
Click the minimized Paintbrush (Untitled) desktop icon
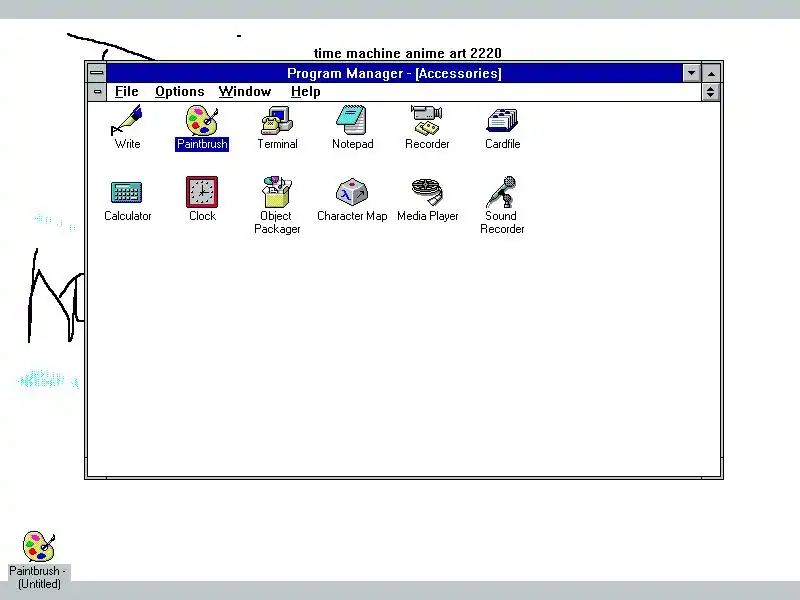[39, 546]
